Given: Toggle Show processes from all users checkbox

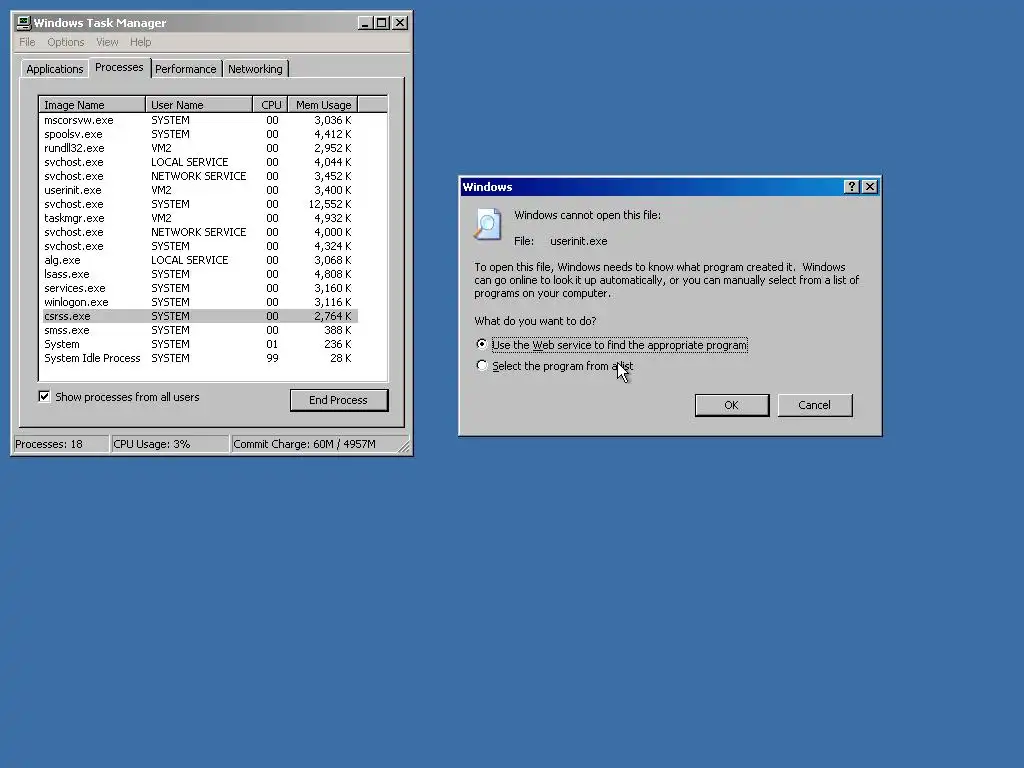Looking at the screenshot, I should (x=44, y=396).
